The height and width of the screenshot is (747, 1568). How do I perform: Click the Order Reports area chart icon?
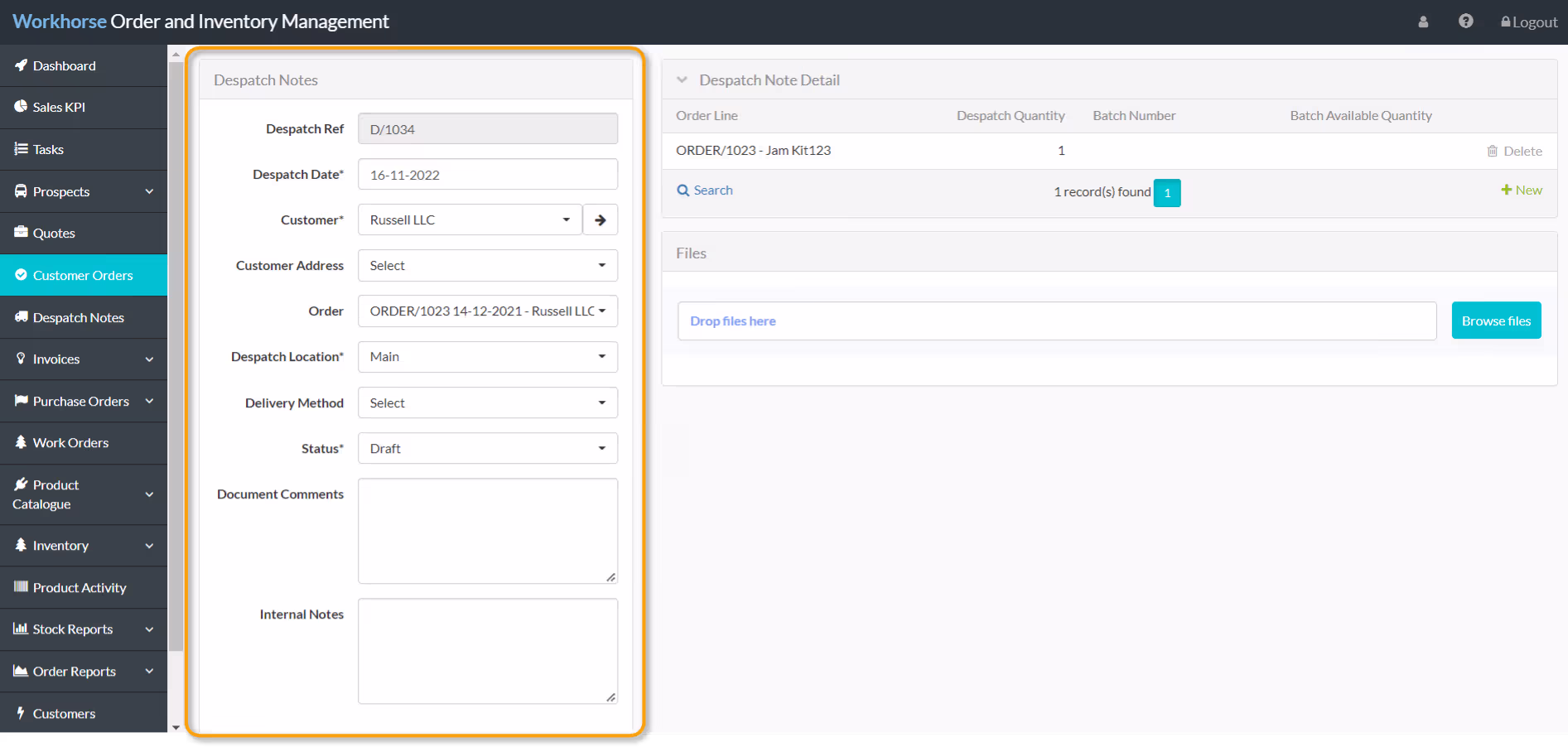click(21, 671)
